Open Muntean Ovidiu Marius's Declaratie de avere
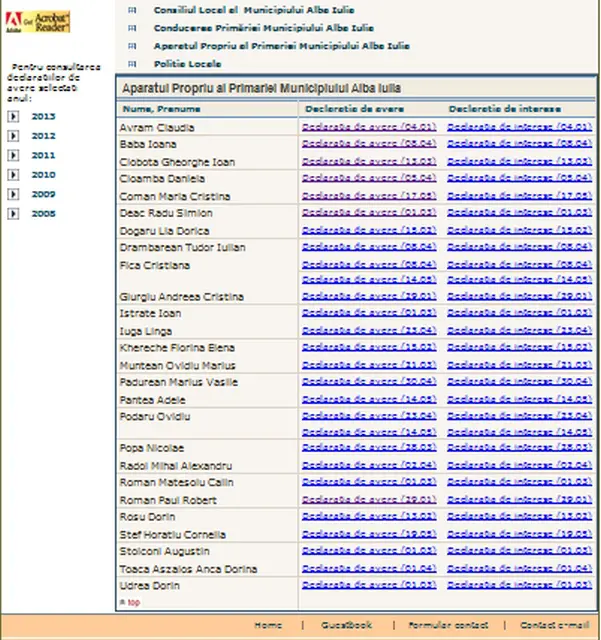 [x=369, y=365]
